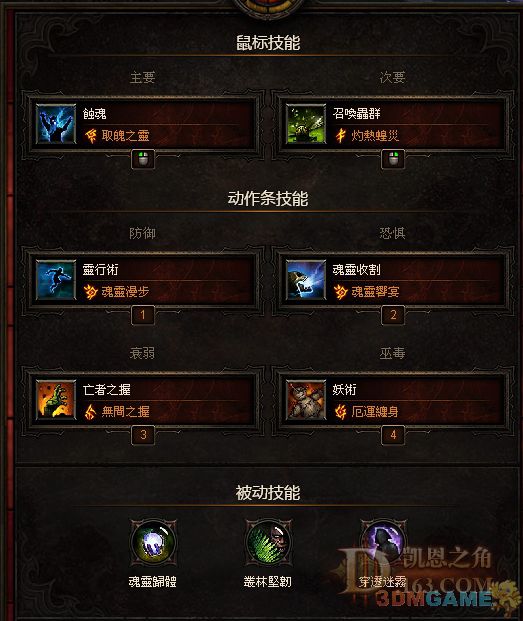Select action bar slot number 1
This screenshot has height=621, width=523.
[x=143, y=315]
